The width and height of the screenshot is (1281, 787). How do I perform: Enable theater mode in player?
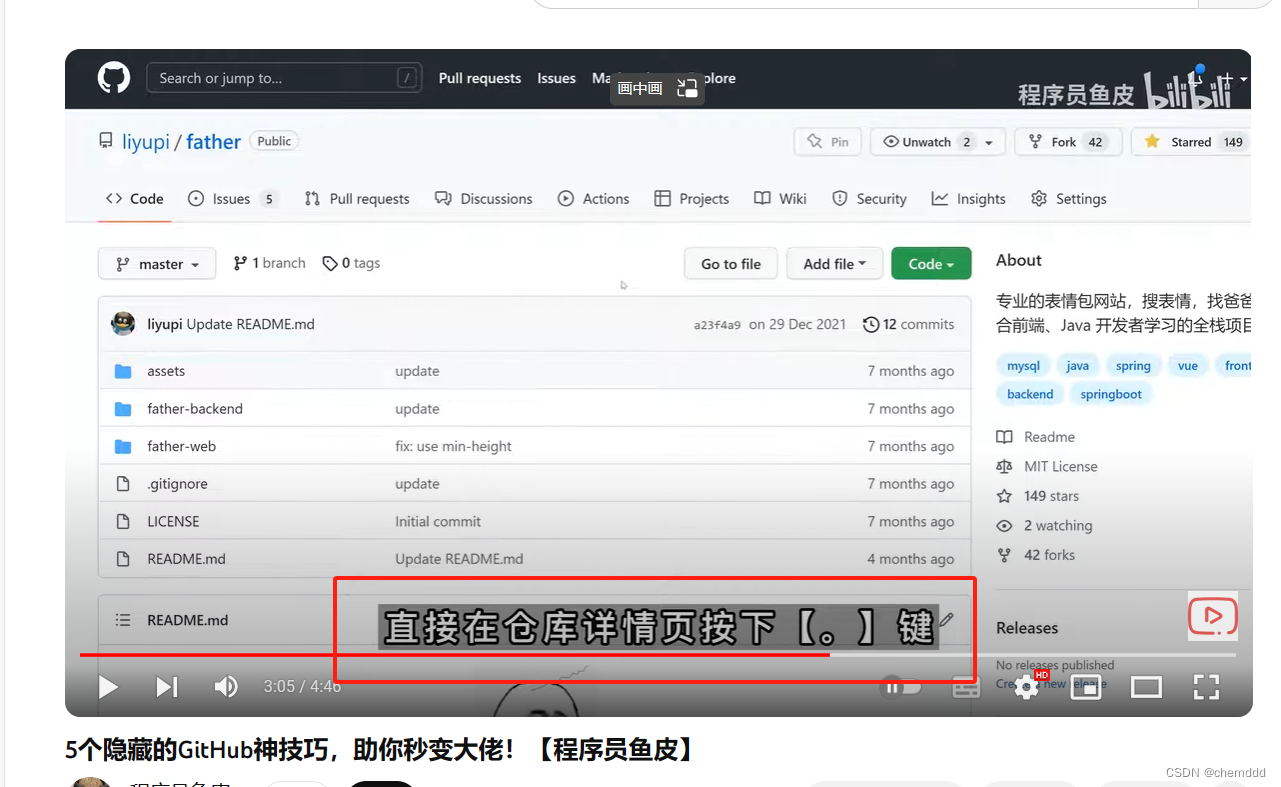(1146, 687)
